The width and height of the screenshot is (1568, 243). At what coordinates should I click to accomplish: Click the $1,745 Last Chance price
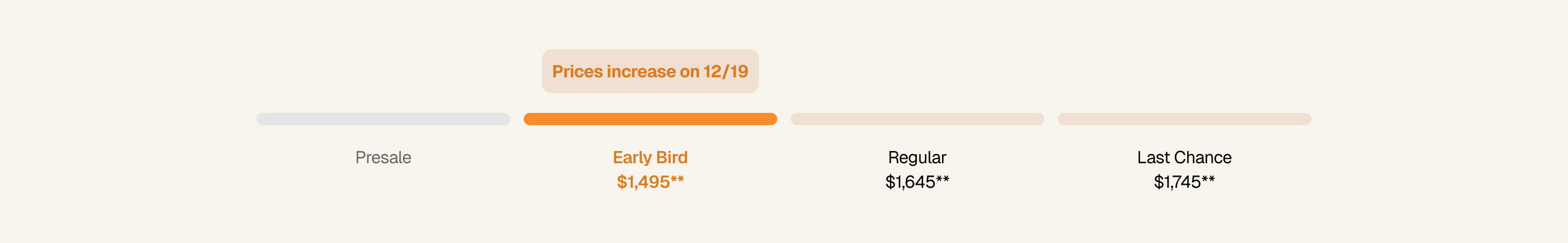point(1177,182)
